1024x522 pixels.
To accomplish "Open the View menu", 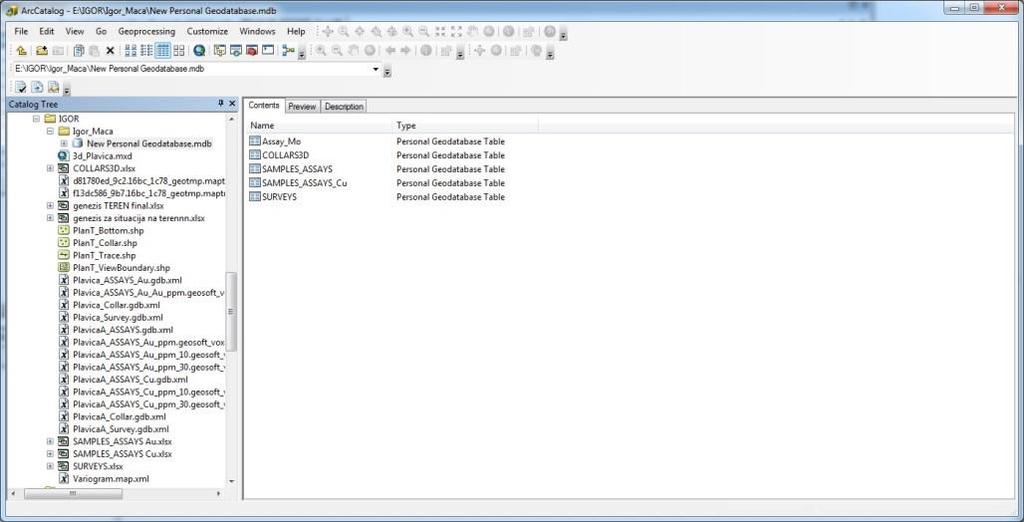I will coord(74,31).
